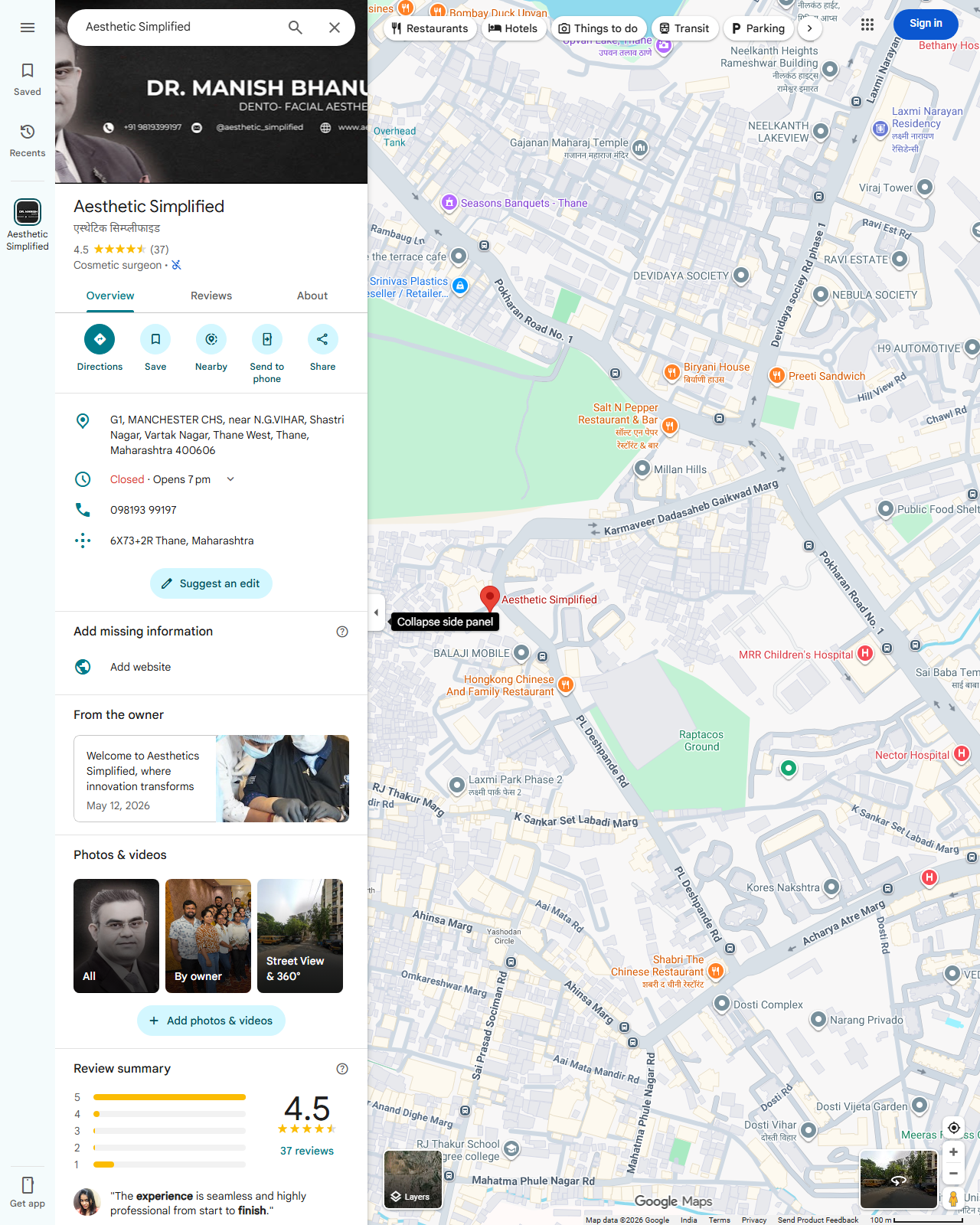This screenshot has width=980, height=1225.
Task: Click the red Aesthetic Simplified map pin
Action: click(x=490, y=599)
